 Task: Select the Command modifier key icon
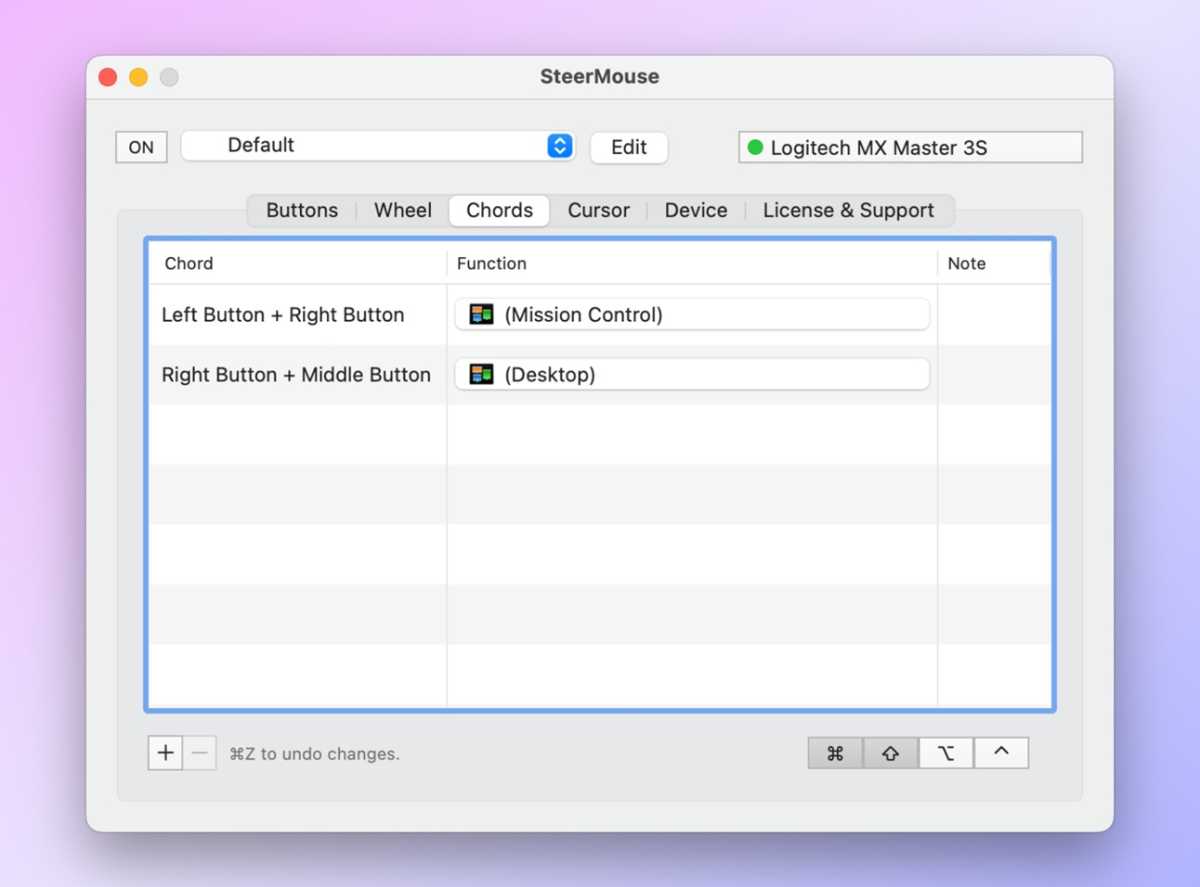836,753
